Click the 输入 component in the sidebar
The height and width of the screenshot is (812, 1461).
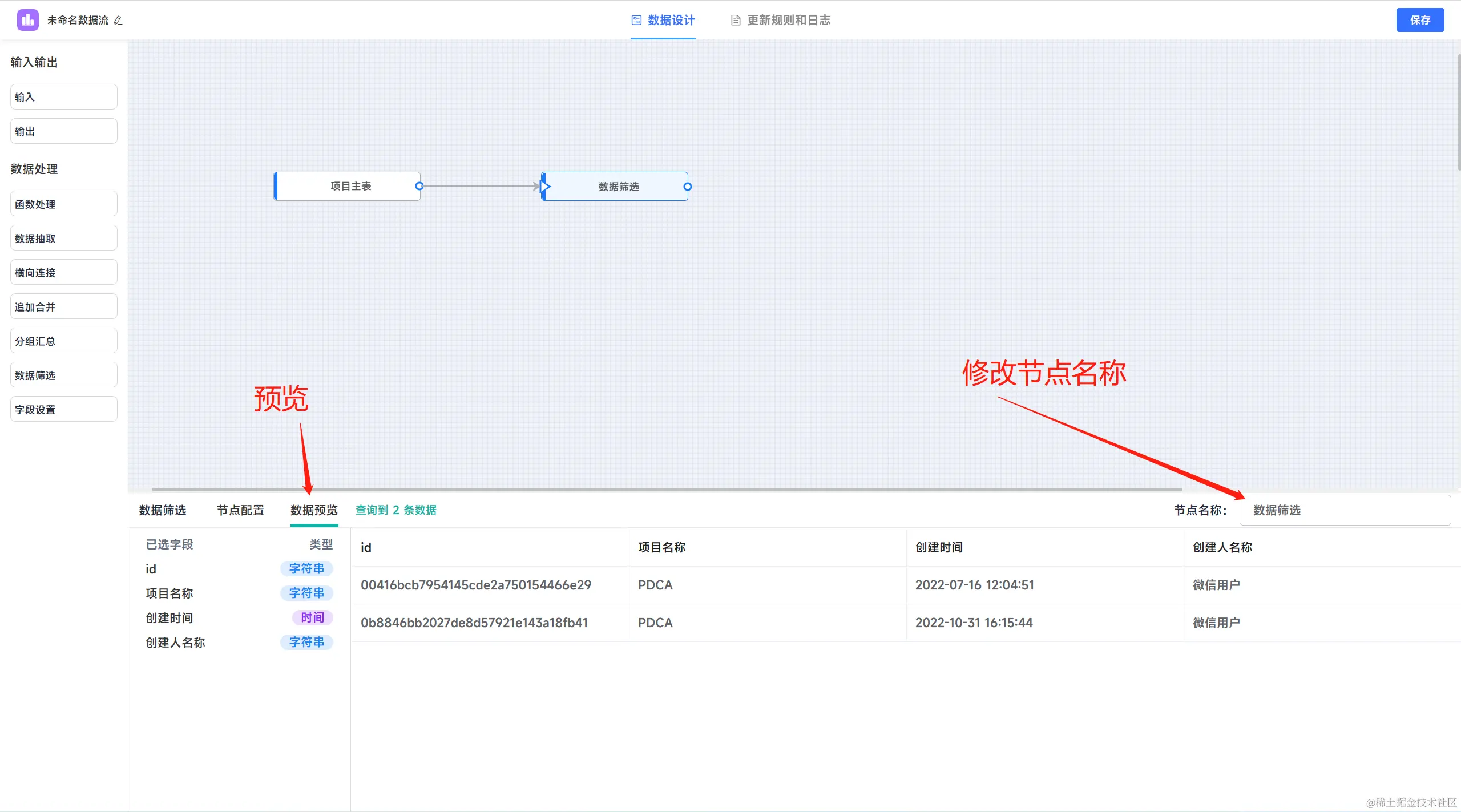(63, 97)
